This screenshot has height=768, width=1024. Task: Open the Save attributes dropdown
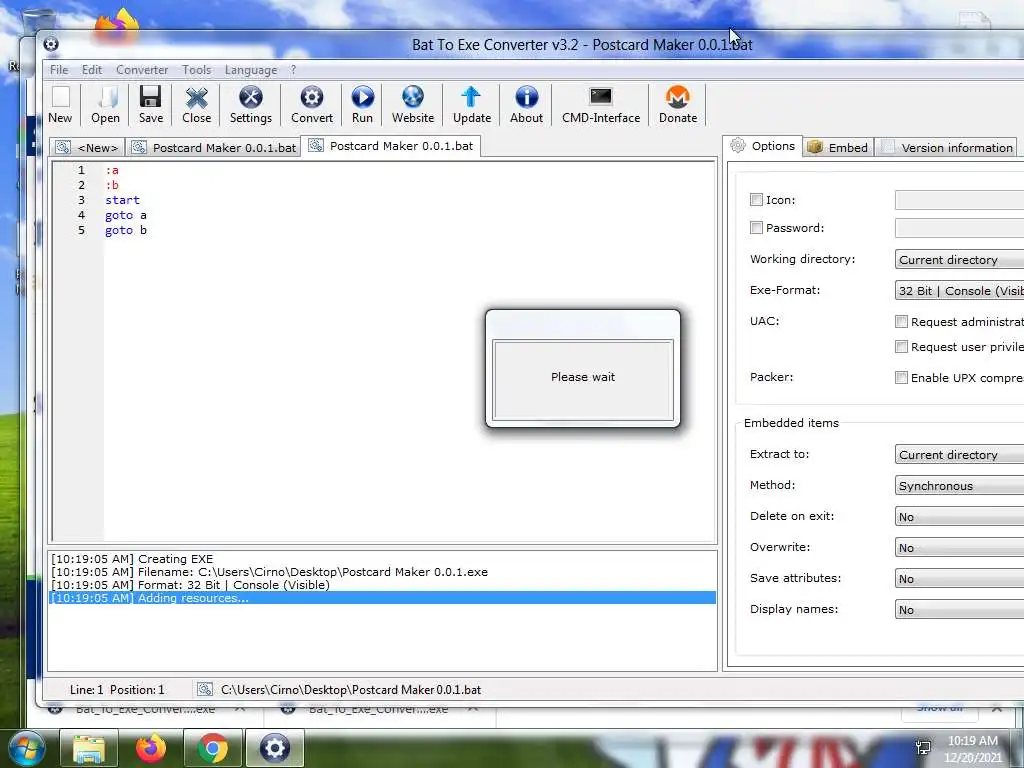pos(959,579)
